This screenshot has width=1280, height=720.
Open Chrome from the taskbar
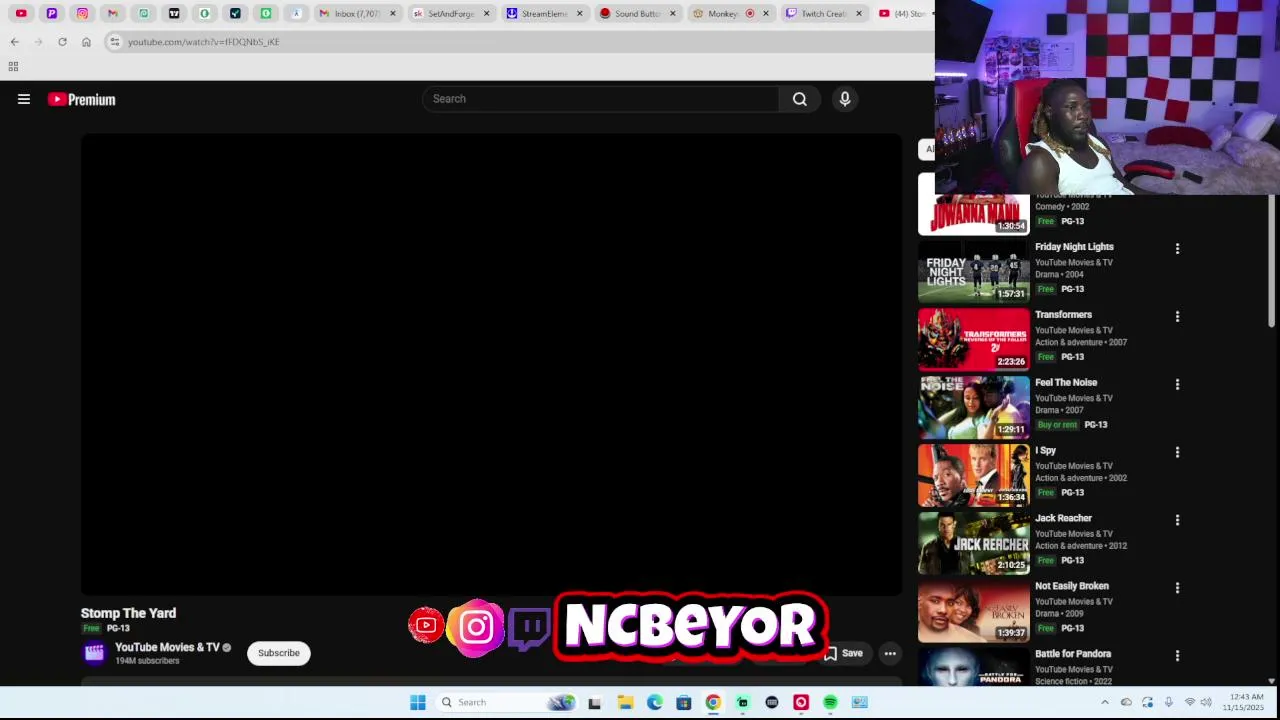[713, 702]
